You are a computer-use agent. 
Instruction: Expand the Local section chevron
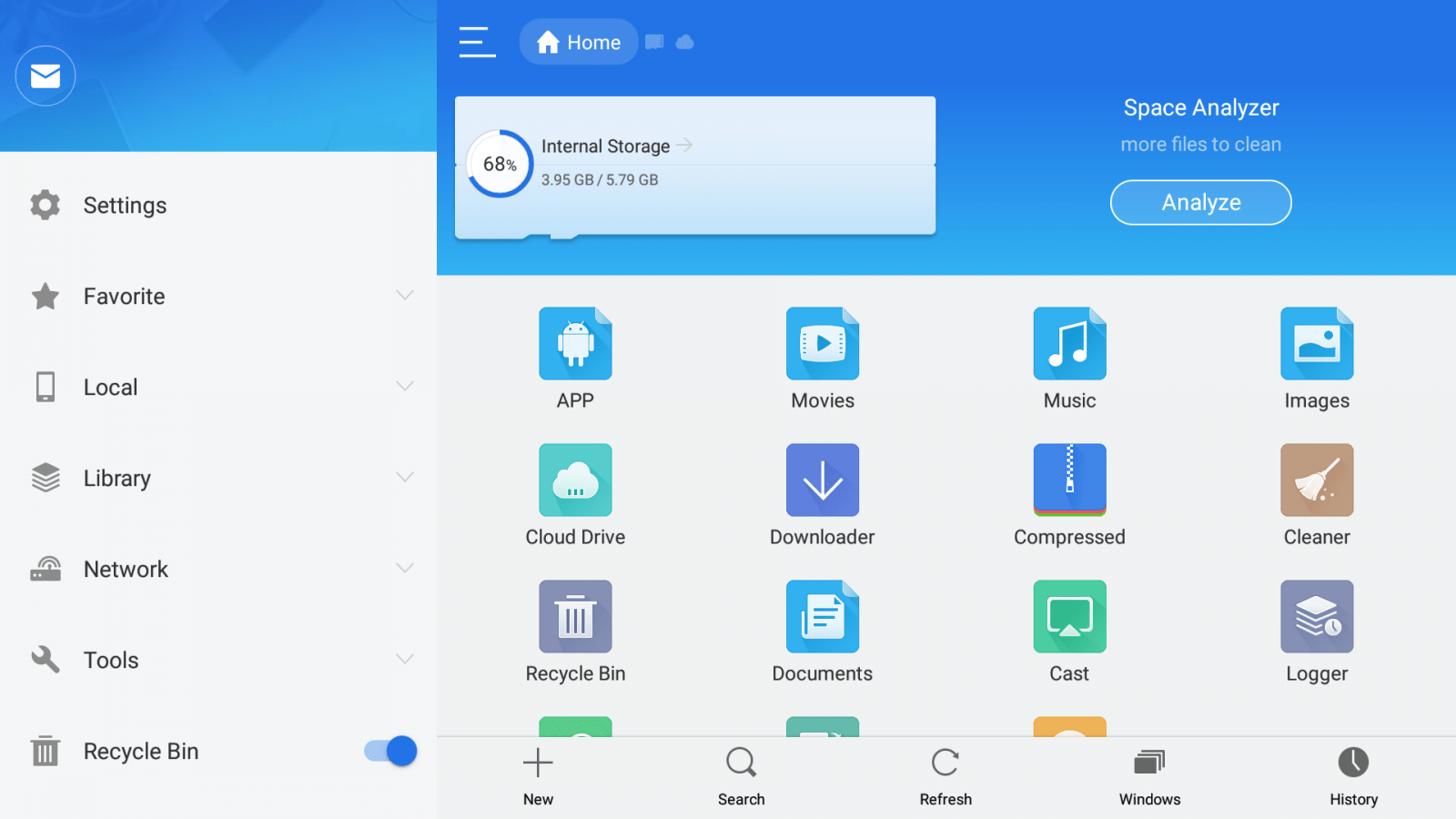[405, 386]
